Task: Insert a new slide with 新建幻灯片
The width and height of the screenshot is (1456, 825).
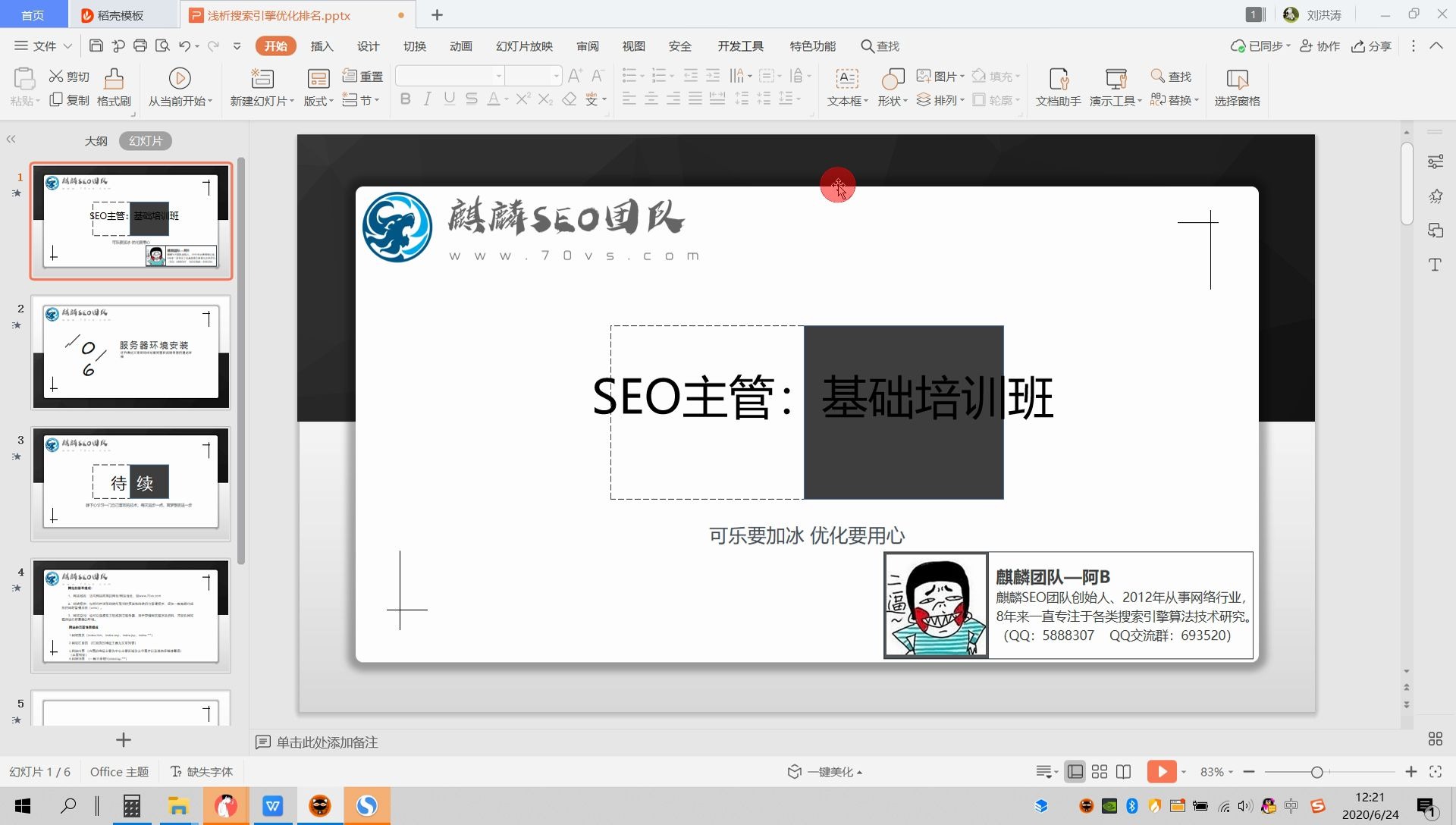Action: pos(260,86)
